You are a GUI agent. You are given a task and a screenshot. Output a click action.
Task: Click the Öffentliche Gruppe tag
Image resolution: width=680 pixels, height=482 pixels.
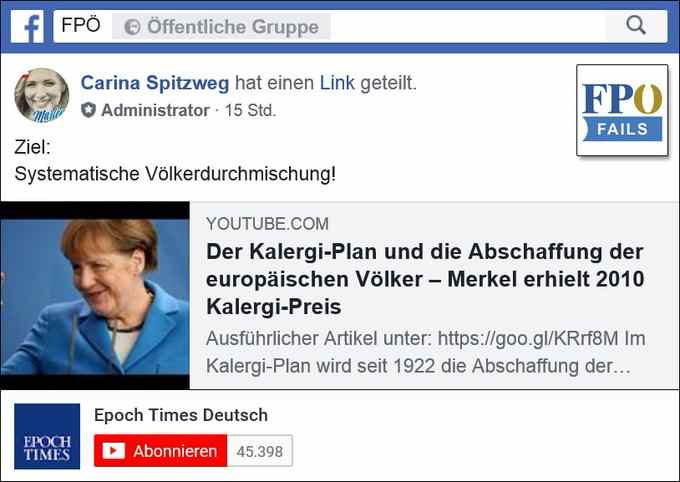coord(221,27)
